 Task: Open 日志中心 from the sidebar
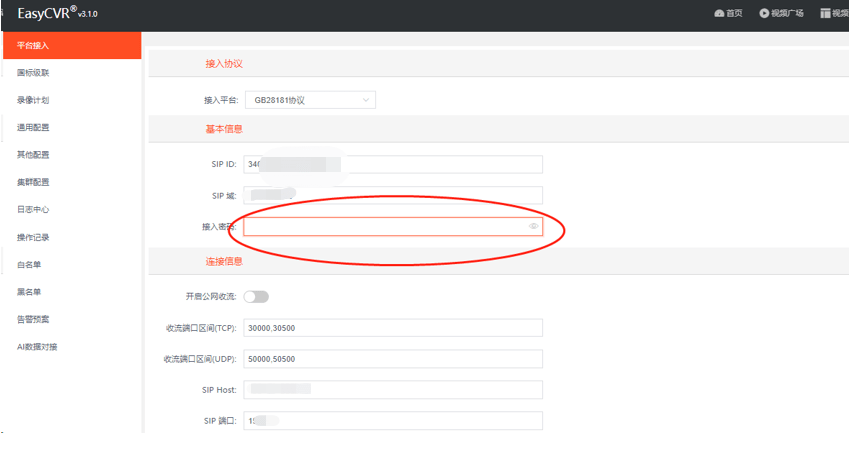(34, 210)
